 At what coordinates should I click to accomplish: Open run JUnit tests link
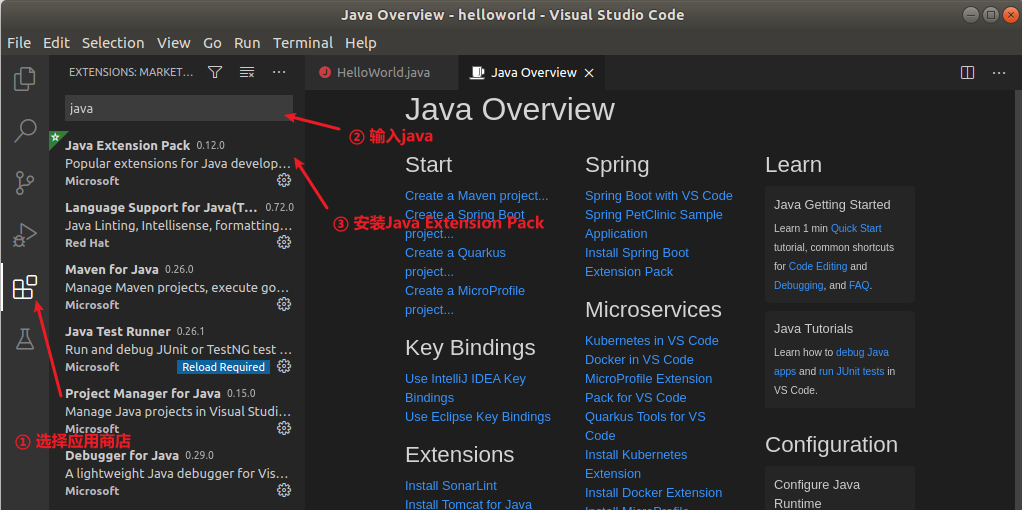click(851, 371)
